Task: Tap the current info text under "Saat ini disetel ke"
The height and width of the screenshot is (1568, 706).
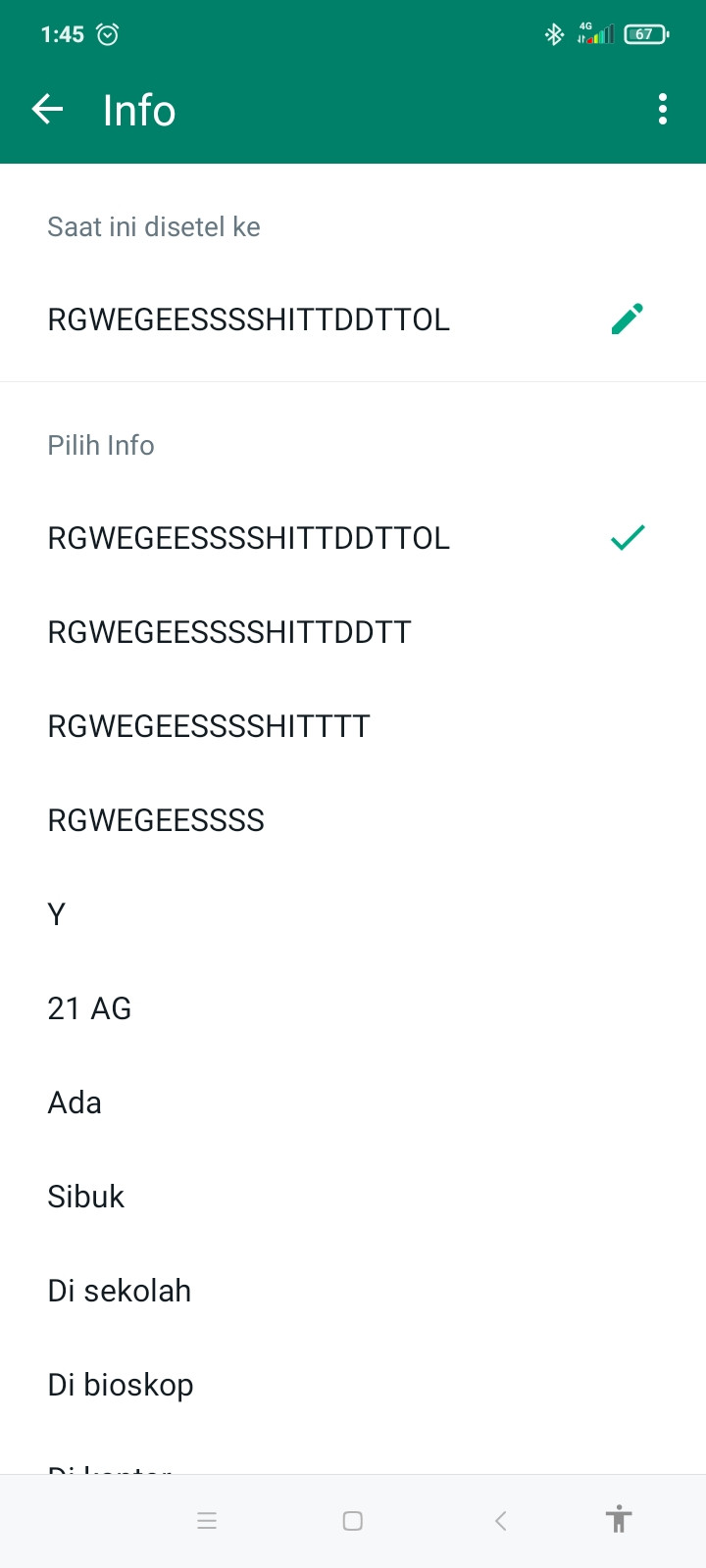Action: click(x=249, y=319)
